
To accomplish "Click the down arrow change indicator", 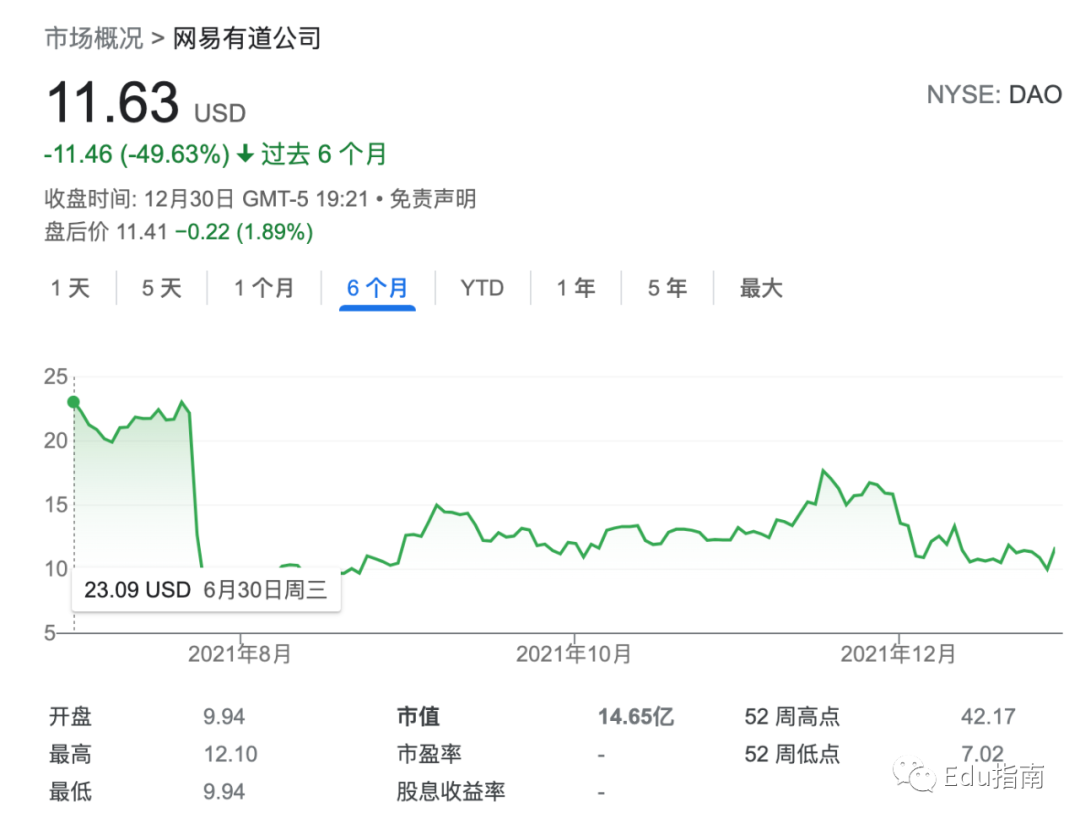I will (x=245, y=154).
